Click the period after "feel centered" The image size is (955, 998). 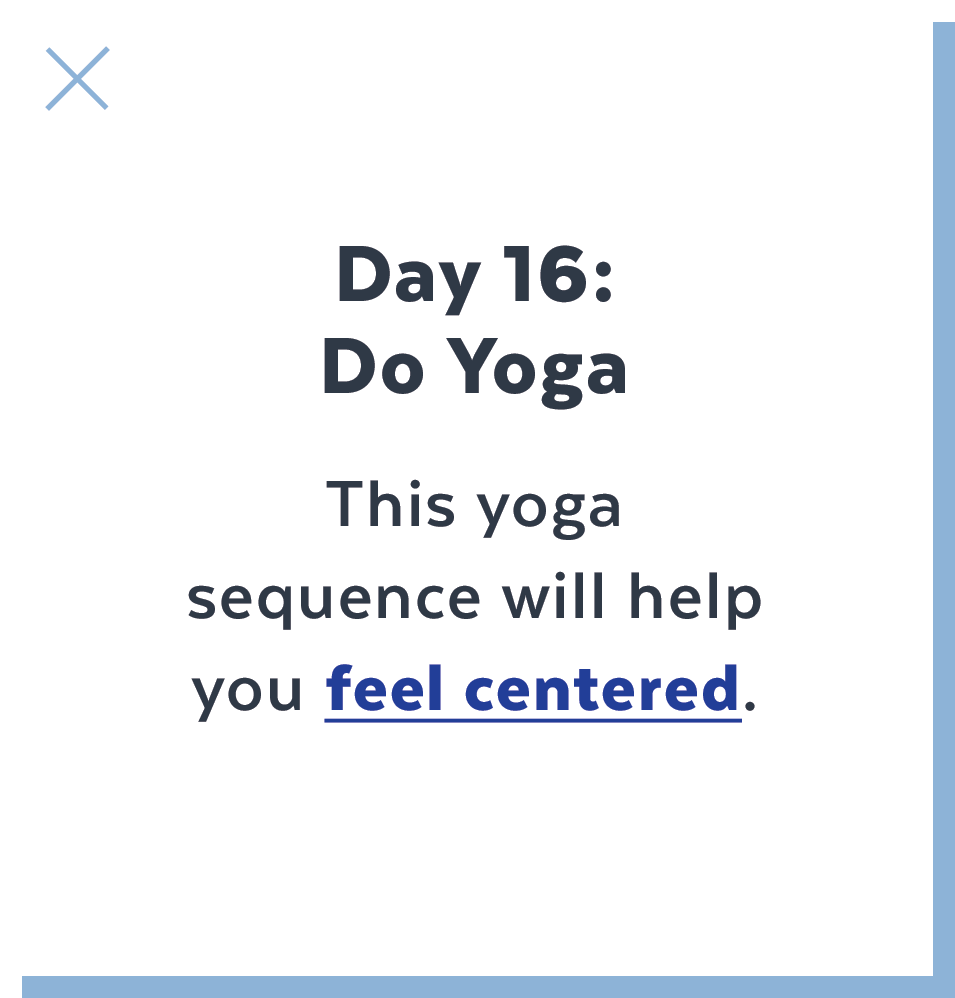pos(750,705)
